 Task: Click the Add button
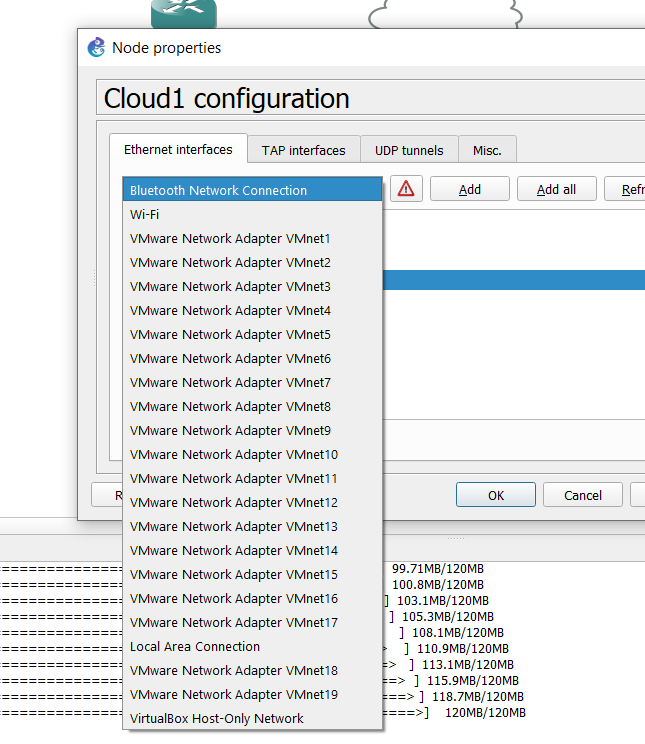click(x=469, y=189)
